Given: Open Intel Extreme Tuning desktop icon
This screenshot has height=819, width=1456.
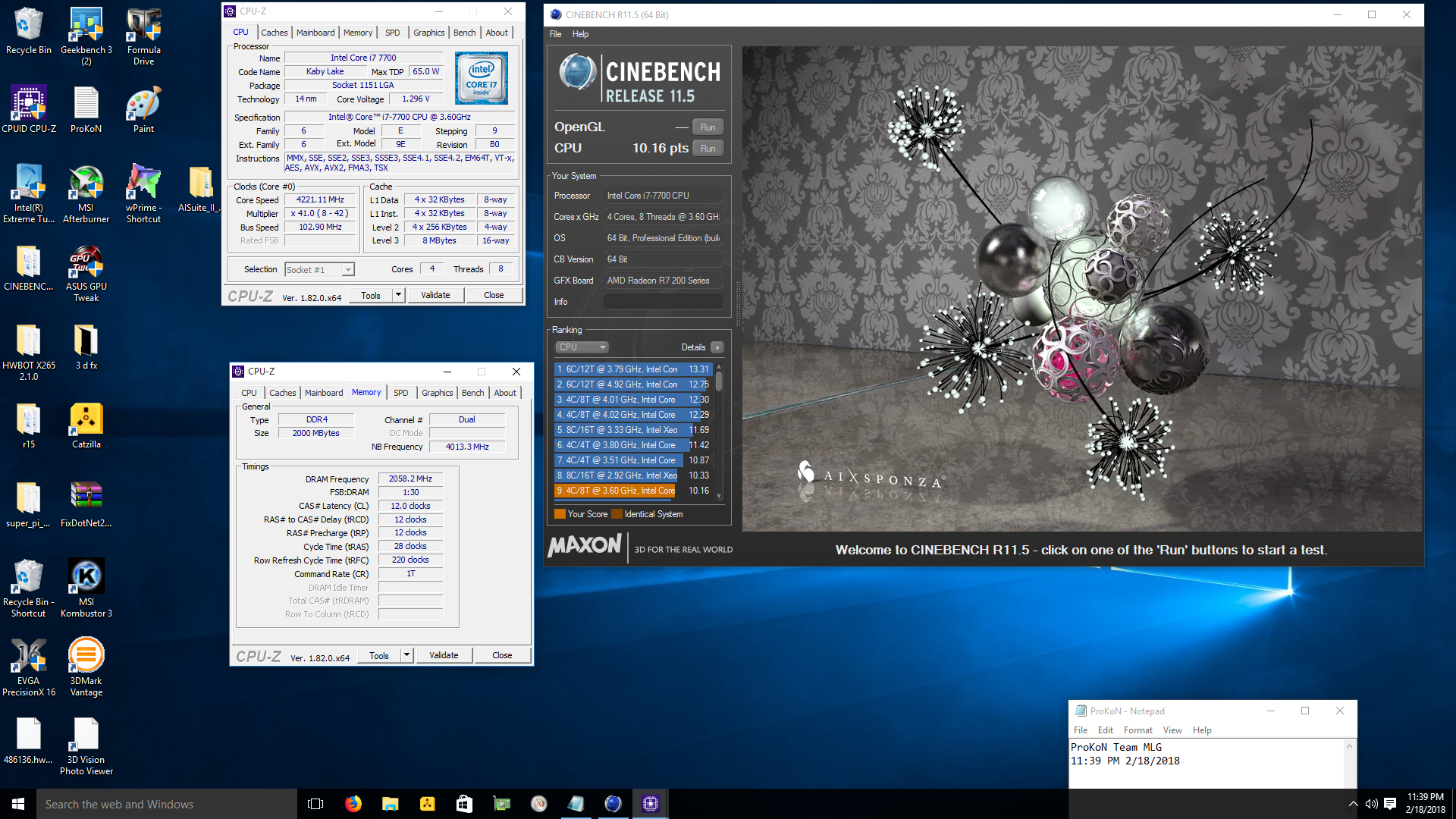Looking at the screenshot, I should [x=29, y=193].
